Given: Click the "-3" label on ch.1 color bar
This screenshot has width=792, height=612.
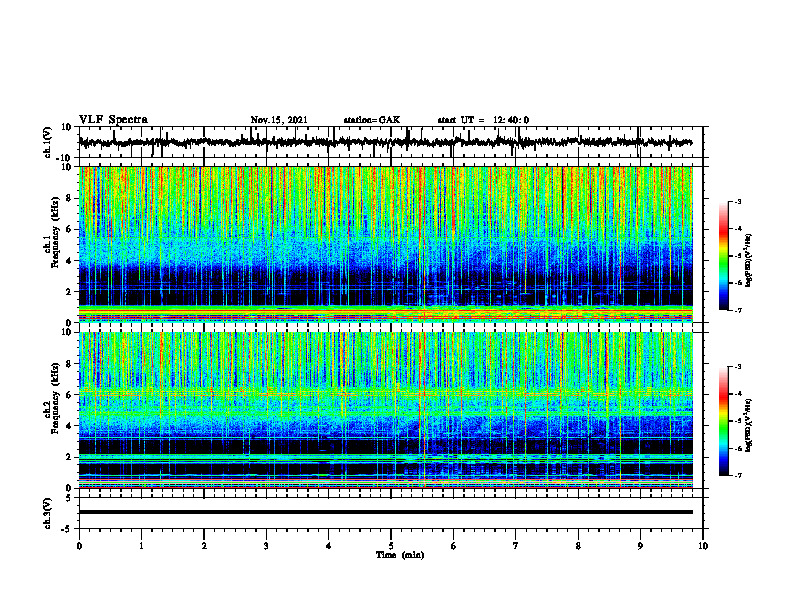Looking at the screenshot, I should 737,201.
